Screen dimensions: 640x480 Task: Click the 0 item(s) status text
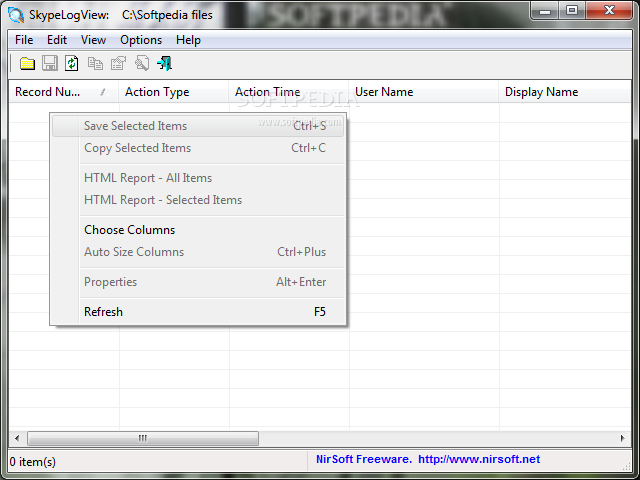pos(33,462)
